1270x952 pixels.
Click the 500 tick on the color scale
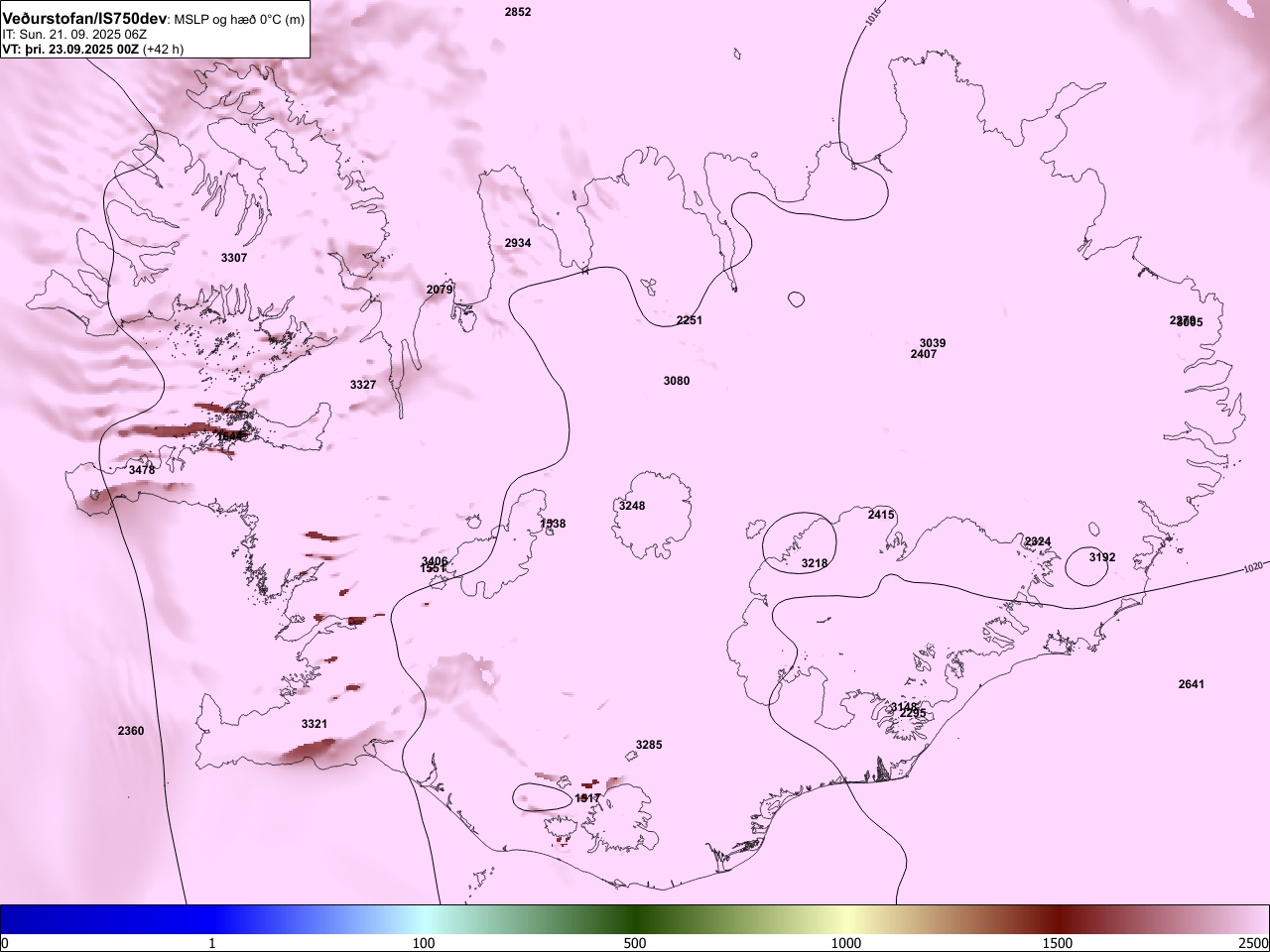point(635,943)
